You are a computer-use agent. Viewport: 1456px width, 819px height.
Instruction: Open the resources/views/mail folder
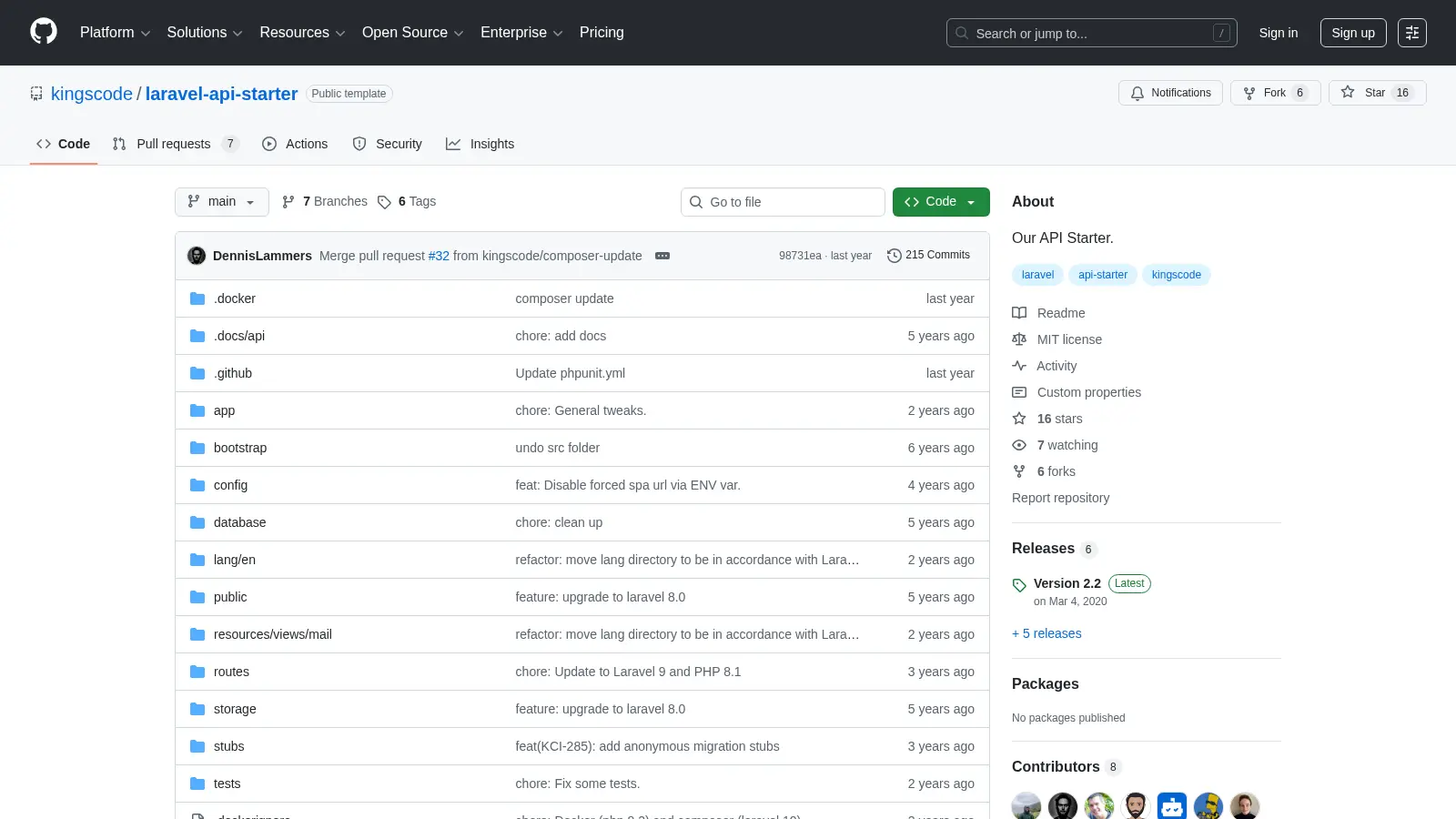click(273, 634)
